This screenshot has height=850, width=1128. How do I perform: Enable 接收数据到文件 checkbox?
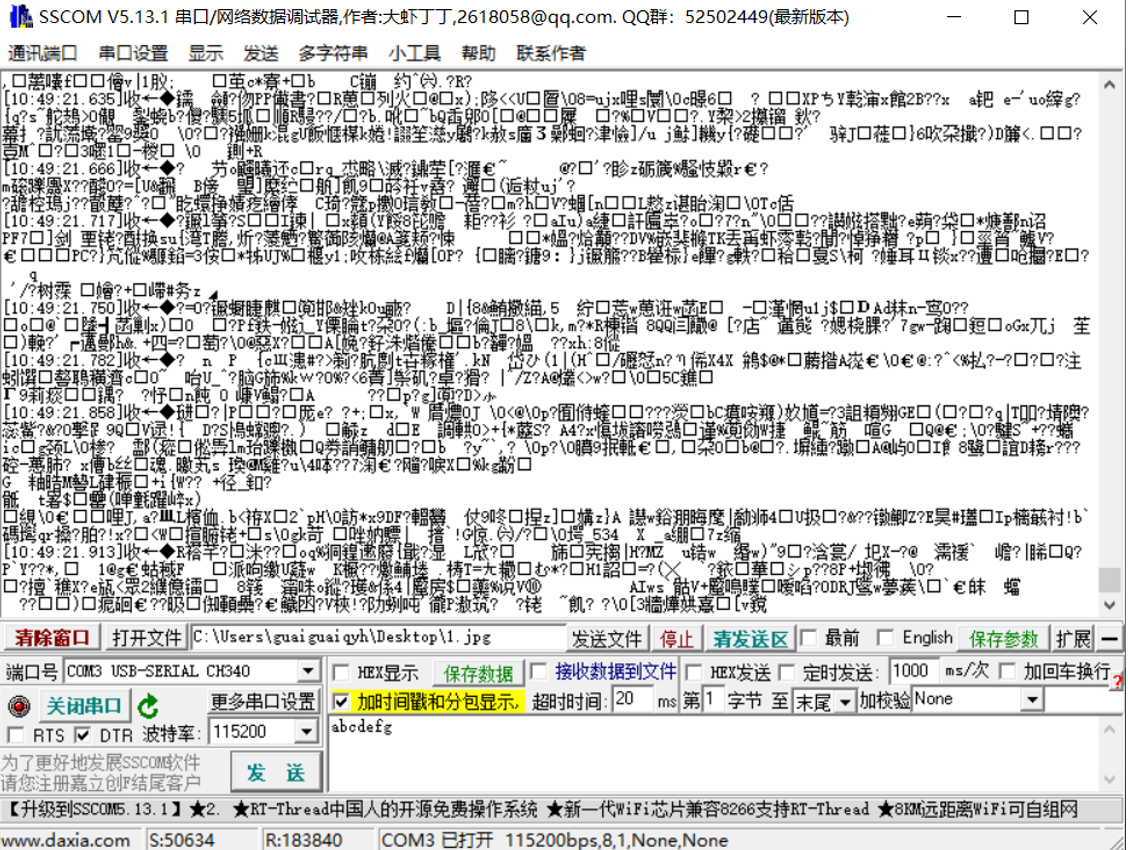point(538,672)
